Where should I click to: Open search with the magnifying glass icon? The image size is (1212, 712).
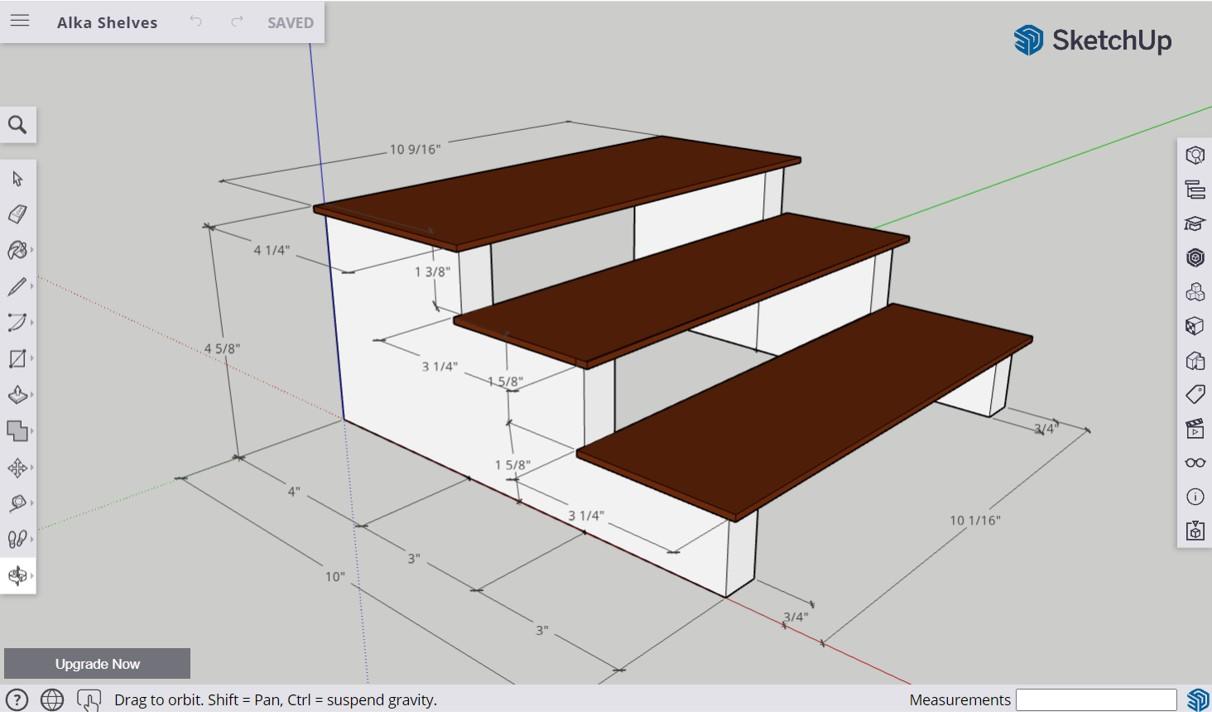pyautogui.click(x=16, y=124)
